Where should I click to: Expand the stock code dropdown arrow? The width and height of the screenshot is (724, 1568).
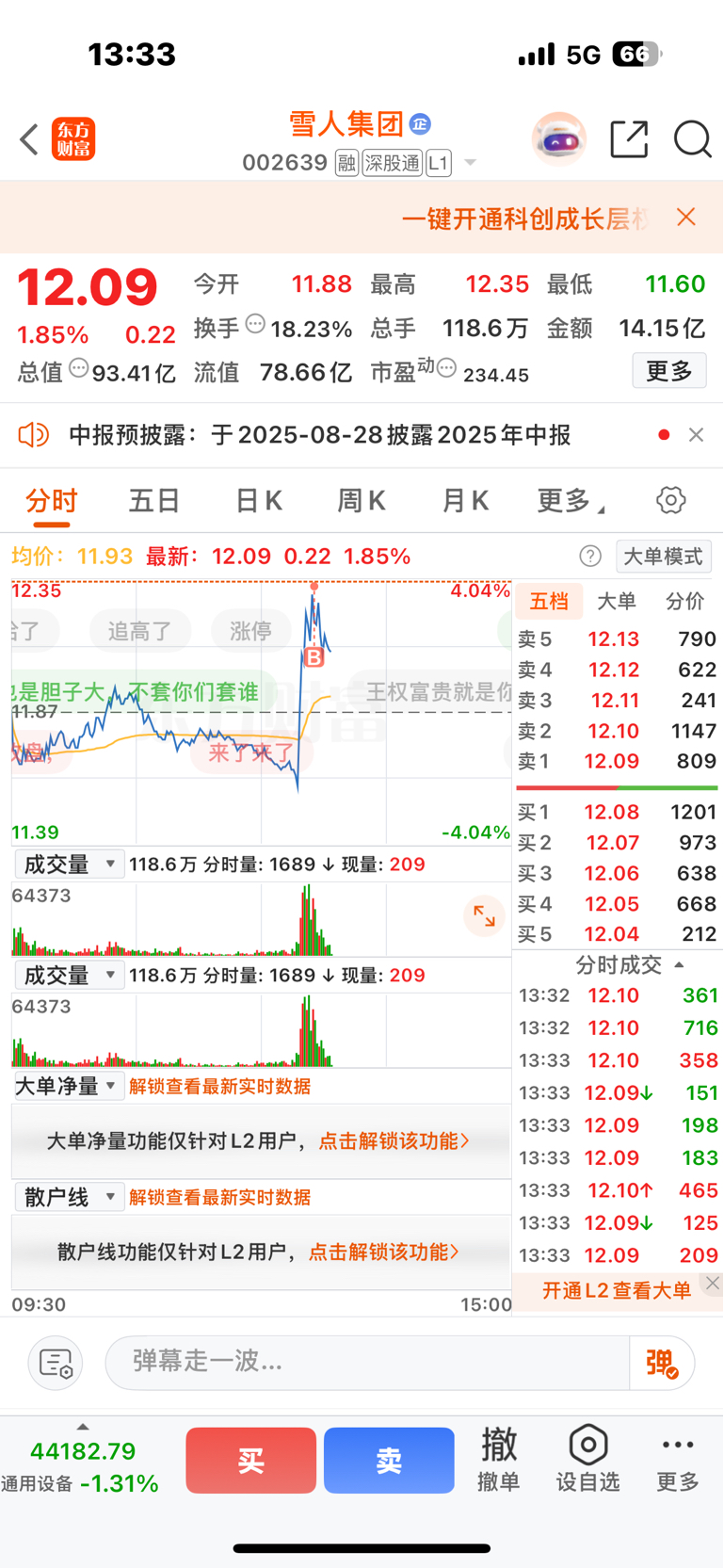pos(471,163)
